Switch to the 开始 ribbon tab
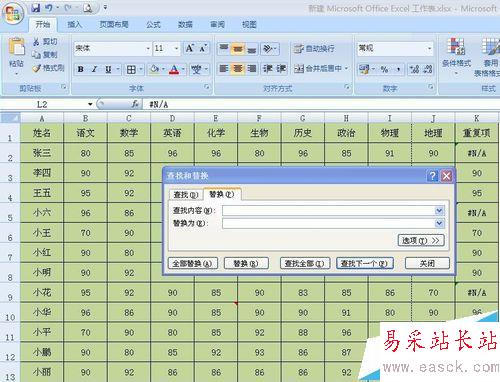The image size is (500, 382). (43, 24)
